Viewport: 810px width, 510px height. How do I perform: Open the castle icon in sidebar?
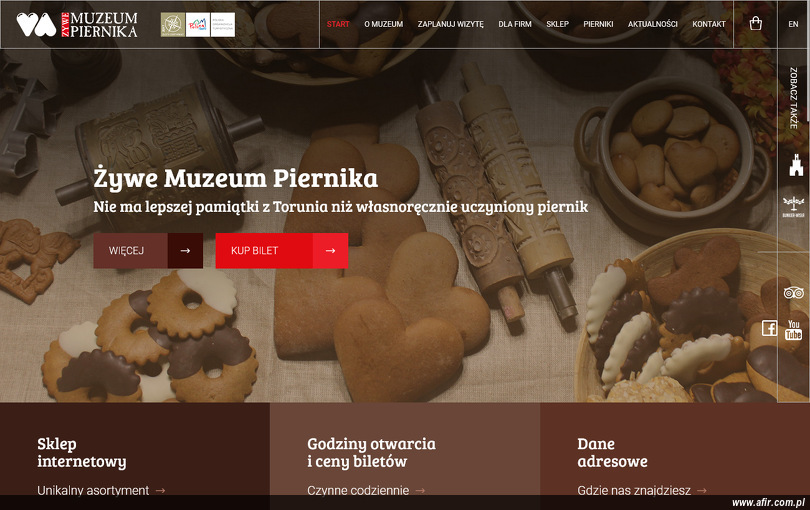(796, 165)
